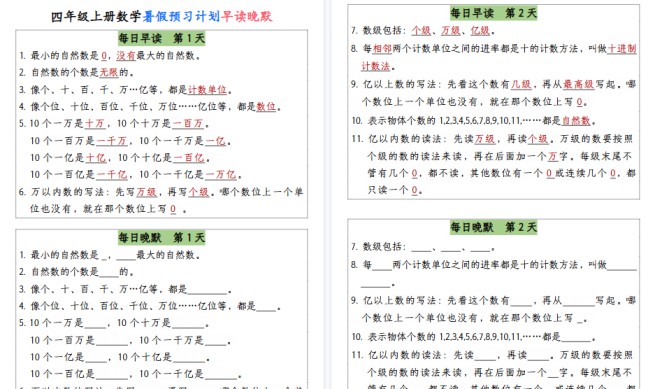Click morning line 只读一个 0
The height and width of the screenshot is (389, 648).
tap(395, 191)
